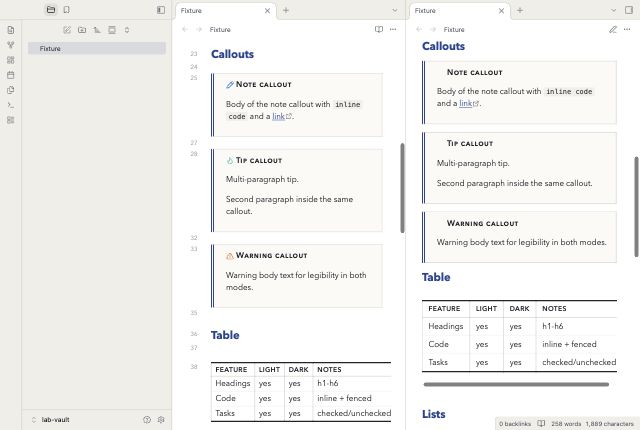Create a new folder in file explorer
The height and width of the screenshot is (430, 640).
pyautogui.click(x=82, y=30)
